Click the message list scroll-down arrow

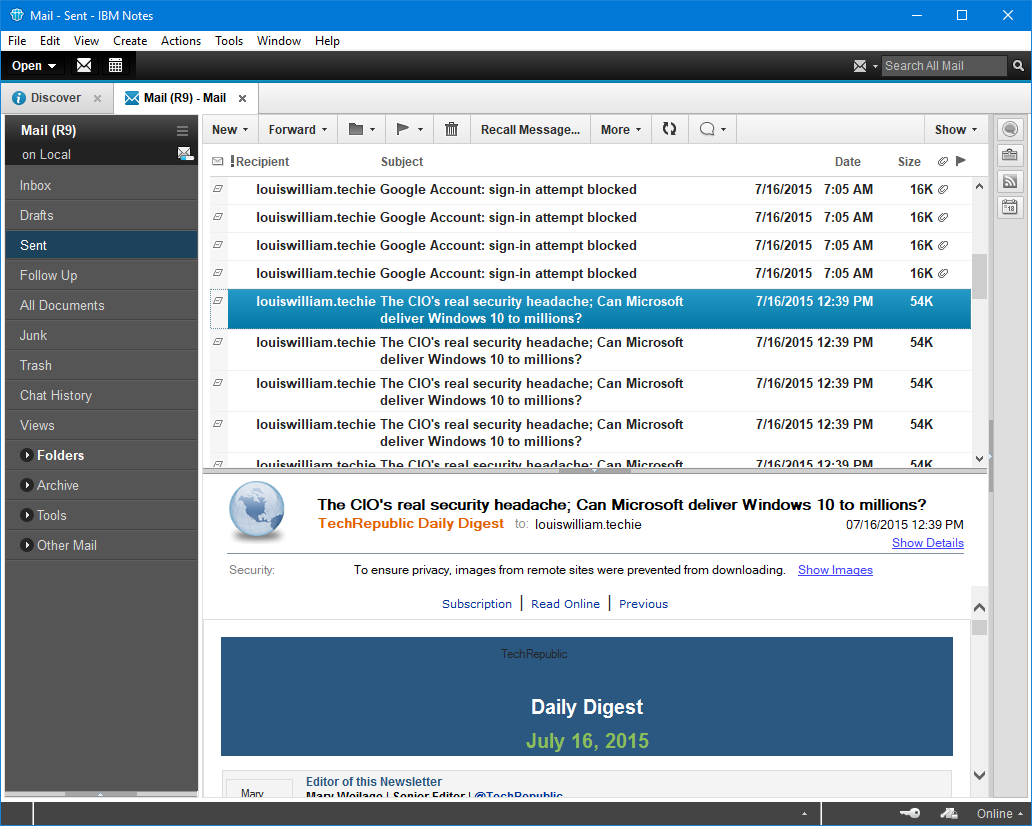[979, 459]
